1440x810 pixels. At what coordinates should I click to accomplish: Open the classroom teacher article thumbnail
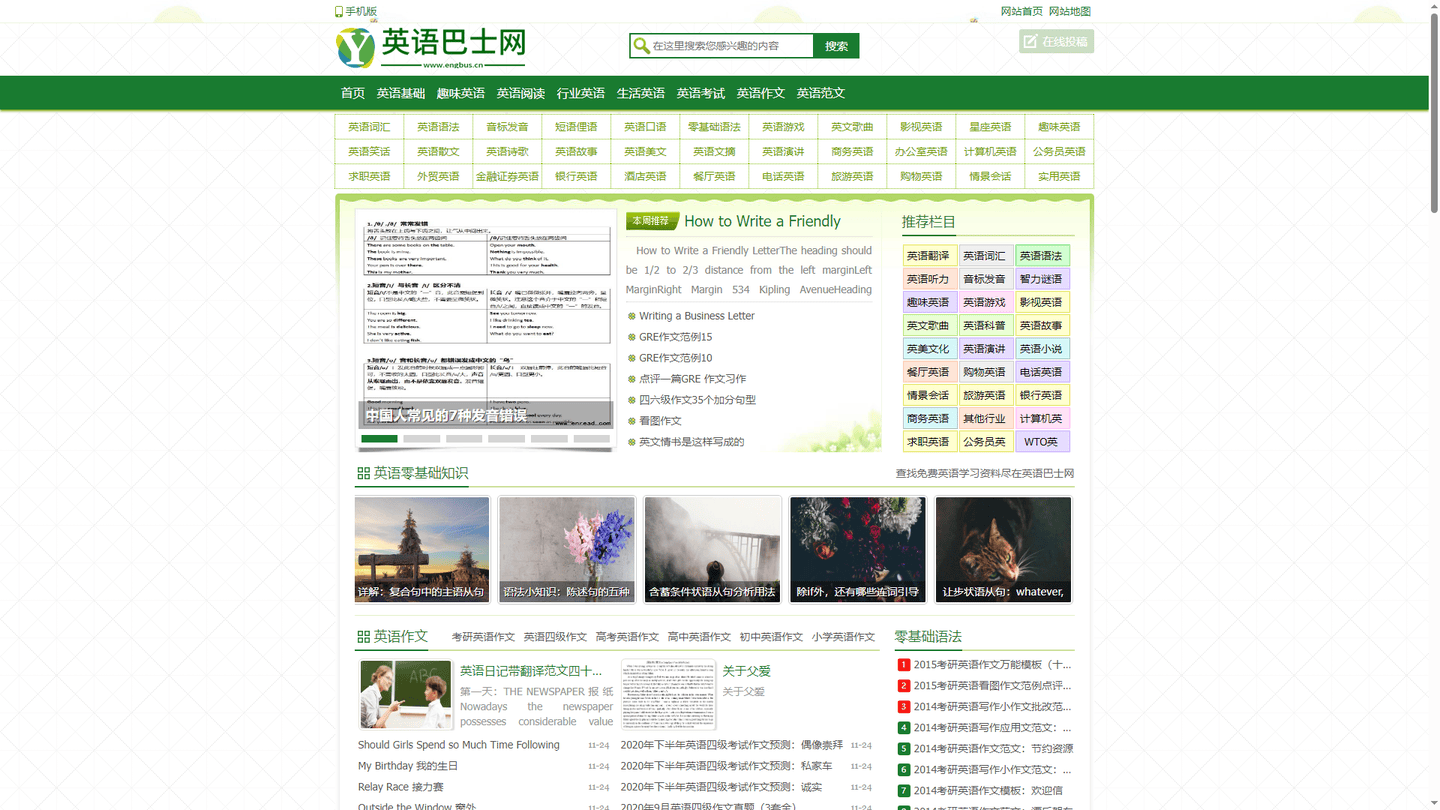click(x=405, y=694)
